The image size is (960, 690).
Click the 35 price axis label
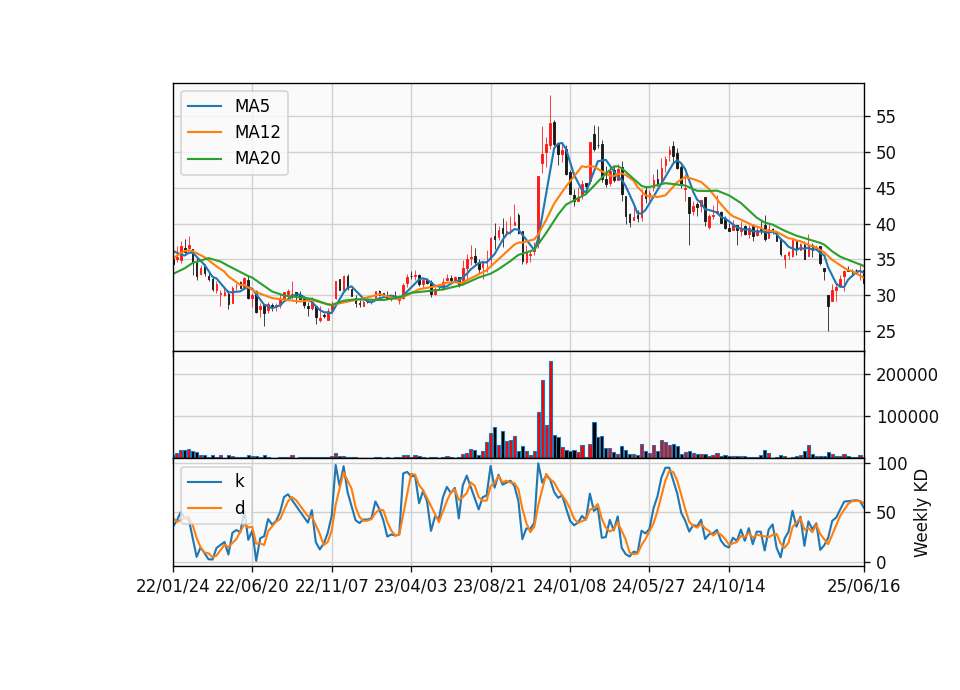[886, 260]
